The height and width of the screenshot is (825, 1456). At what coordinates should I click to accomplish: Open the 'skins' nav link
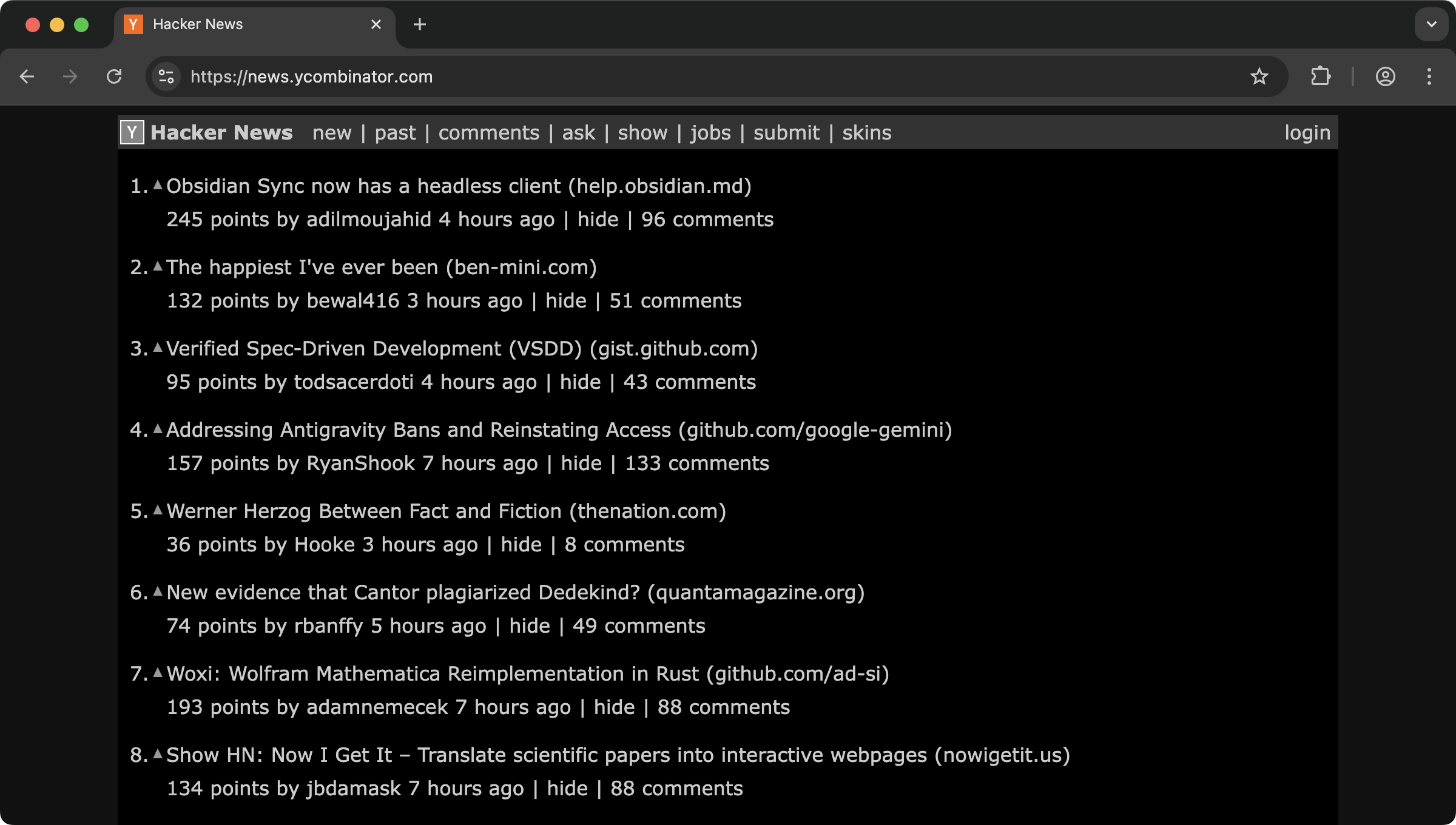[866, 133]
